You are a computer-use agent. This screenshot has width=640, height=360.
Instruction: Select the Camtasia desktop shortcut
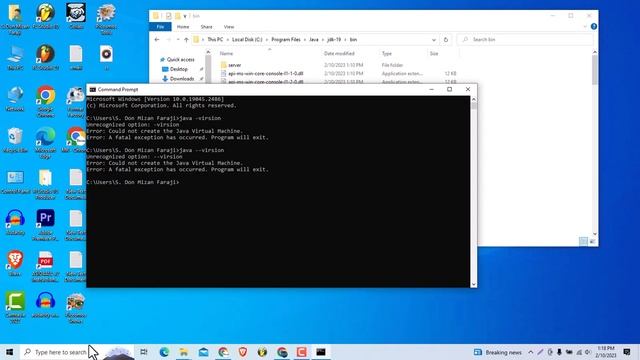15,307
